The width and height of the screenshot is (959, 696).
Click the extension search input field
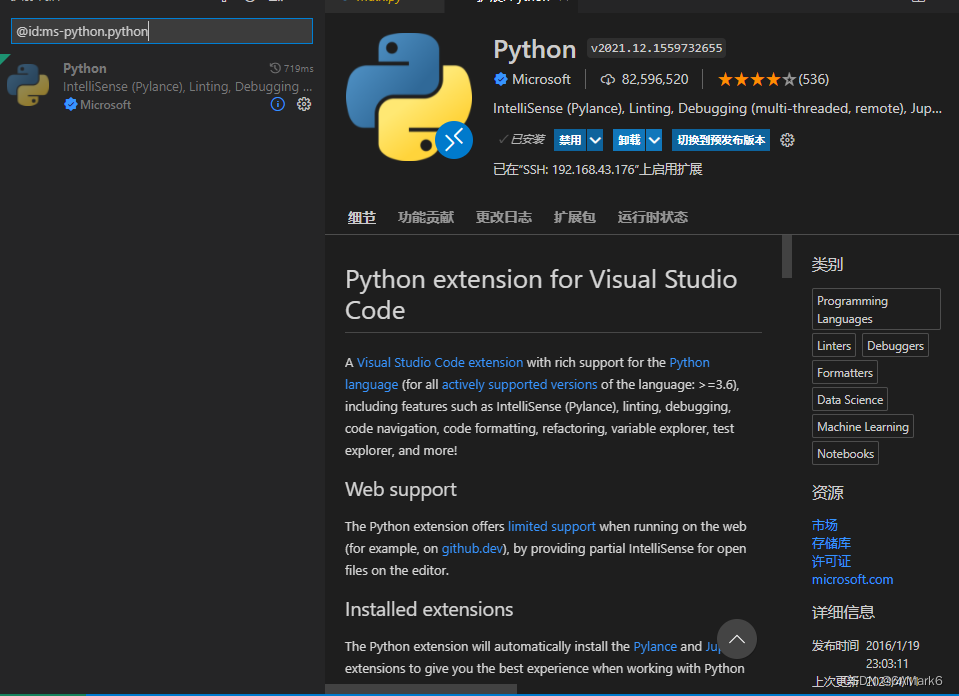160,31
